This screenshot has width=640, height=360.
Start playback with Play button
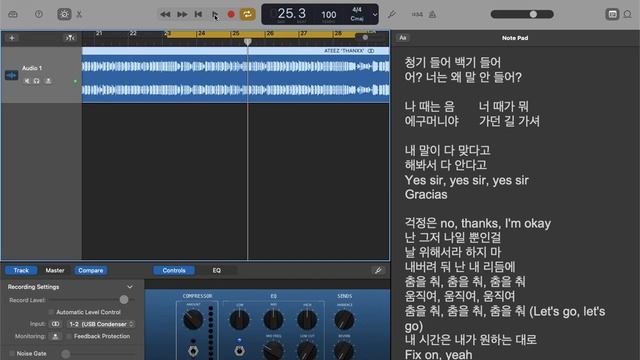215,14
